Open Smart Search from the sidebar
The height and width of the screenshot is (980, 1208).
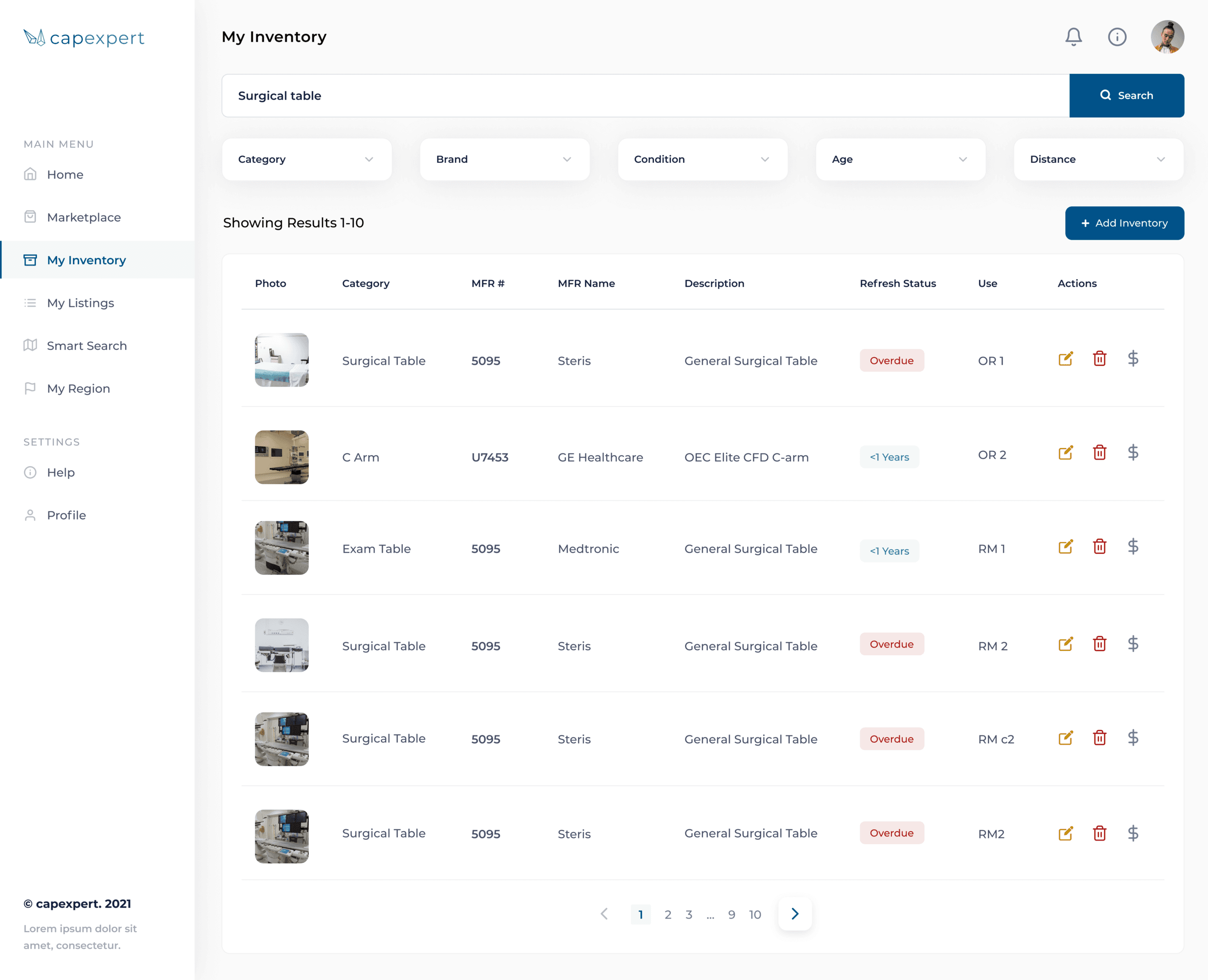tap(86, 346)
